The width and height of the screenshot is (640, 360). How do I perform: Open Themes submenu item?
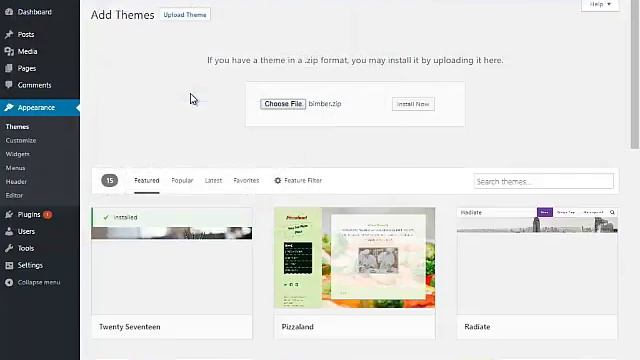tap(17, 127)
